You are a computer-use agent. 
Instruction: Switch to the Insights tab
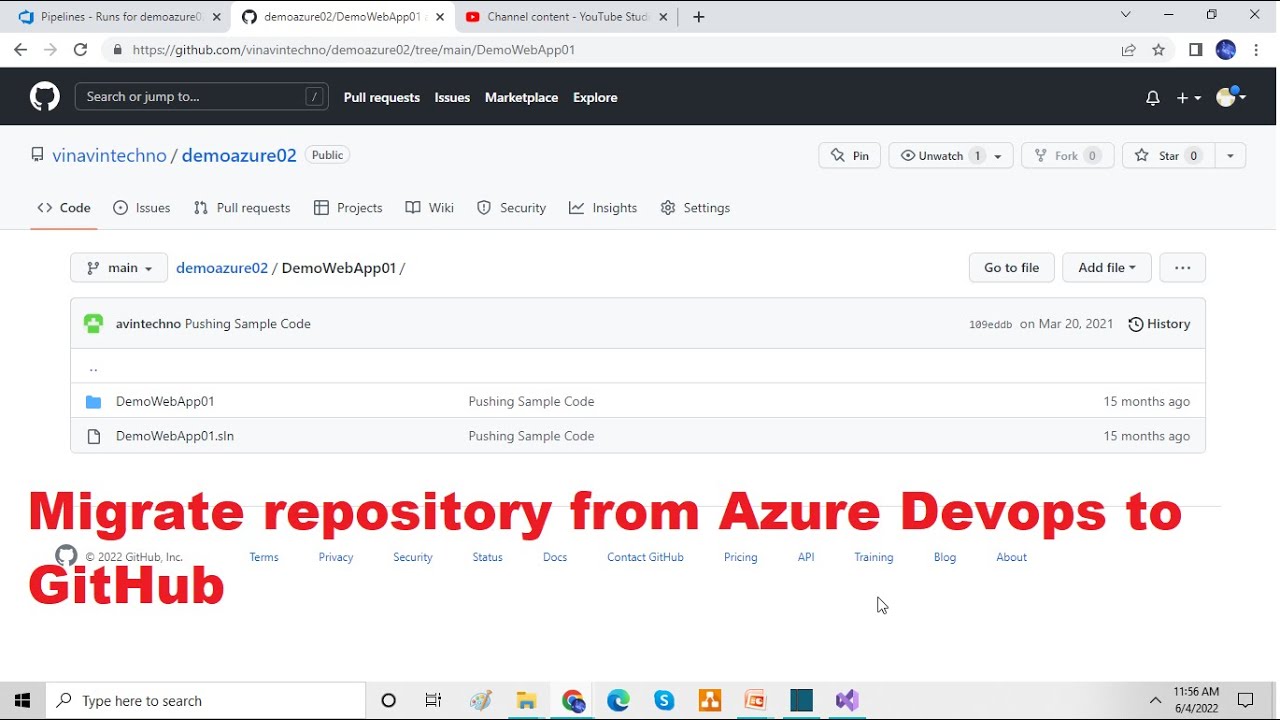click(x=603, y=208)
